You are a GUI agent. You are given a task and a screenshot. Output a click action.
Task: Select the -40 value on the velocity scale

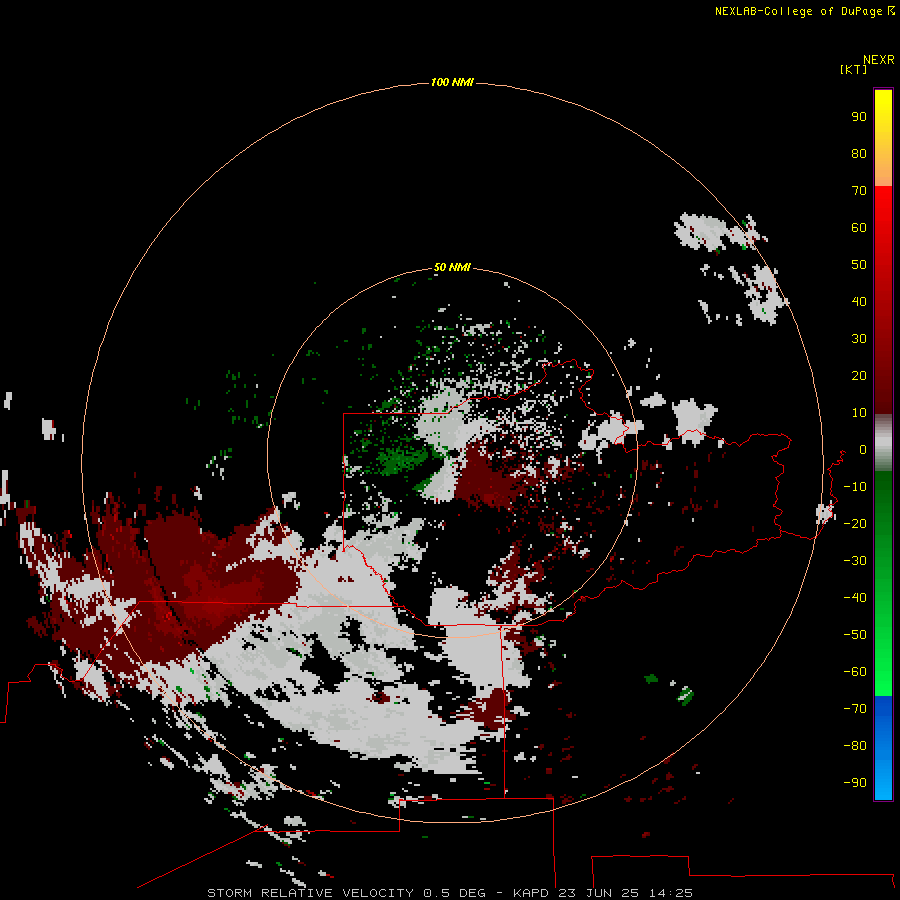pyautogui.click(x=855, y=598)
